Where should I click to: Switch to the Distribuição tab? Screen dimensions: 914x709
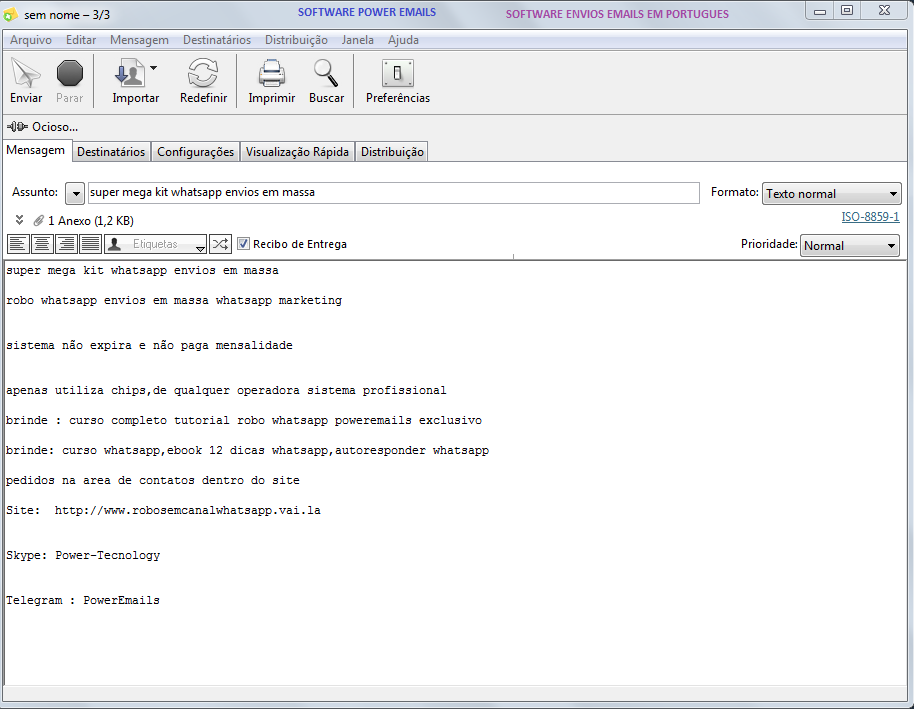click(392, 152)
